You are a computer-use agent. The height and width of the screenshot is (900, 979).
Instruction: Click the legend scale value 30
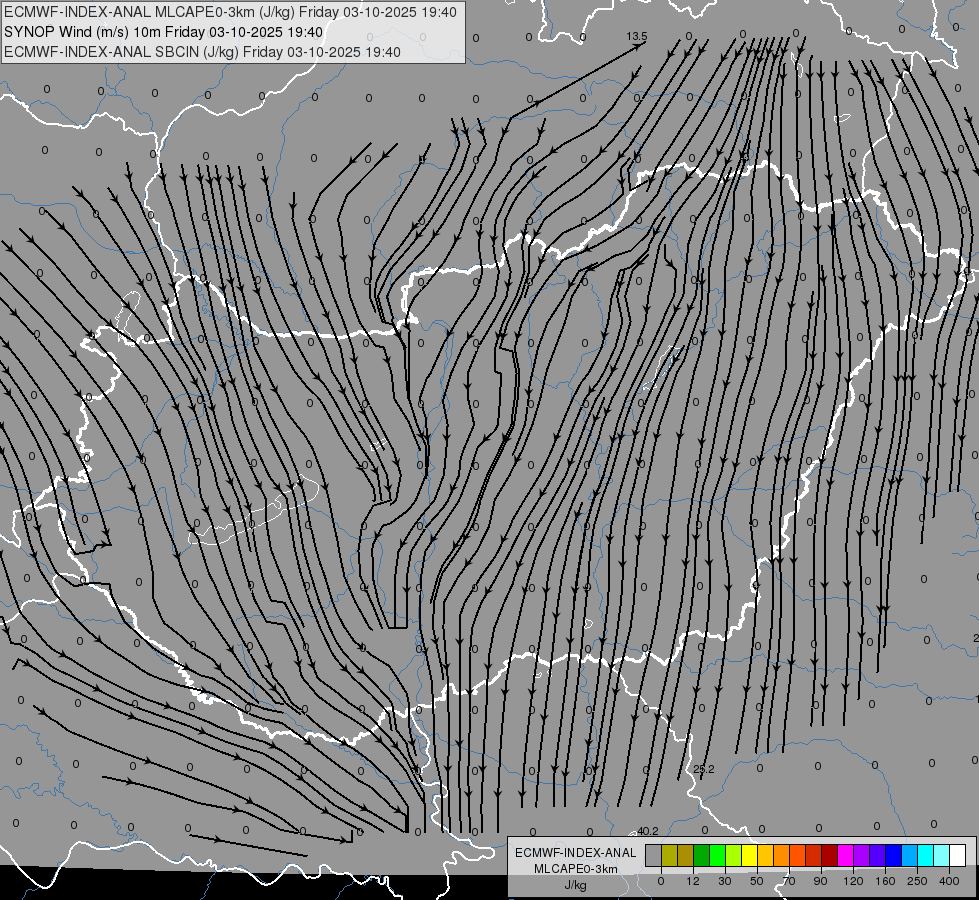click(725, 881)
